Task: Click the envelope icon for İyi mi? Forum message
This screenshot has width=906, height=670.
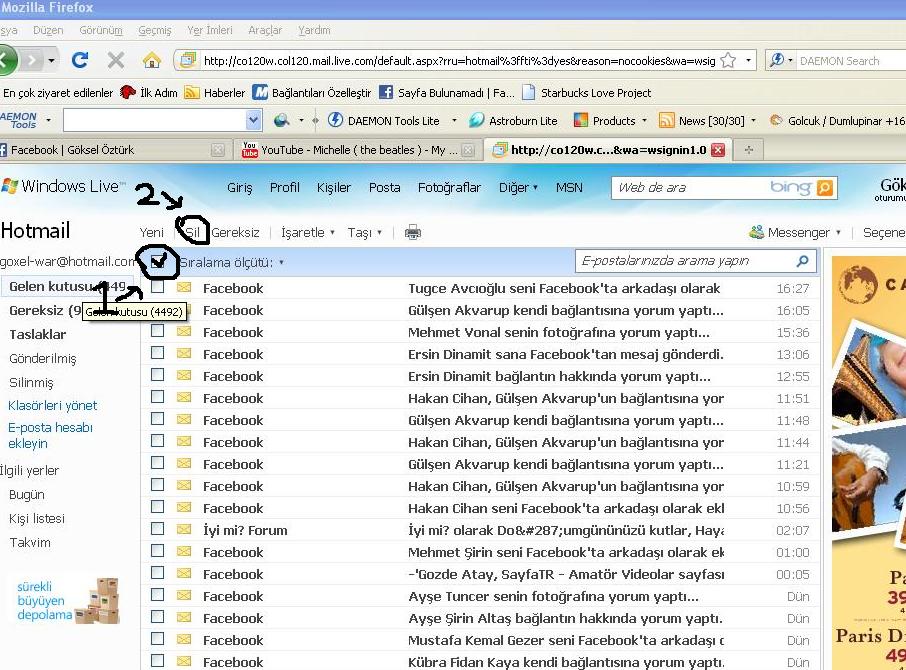Action: point(184,530)
